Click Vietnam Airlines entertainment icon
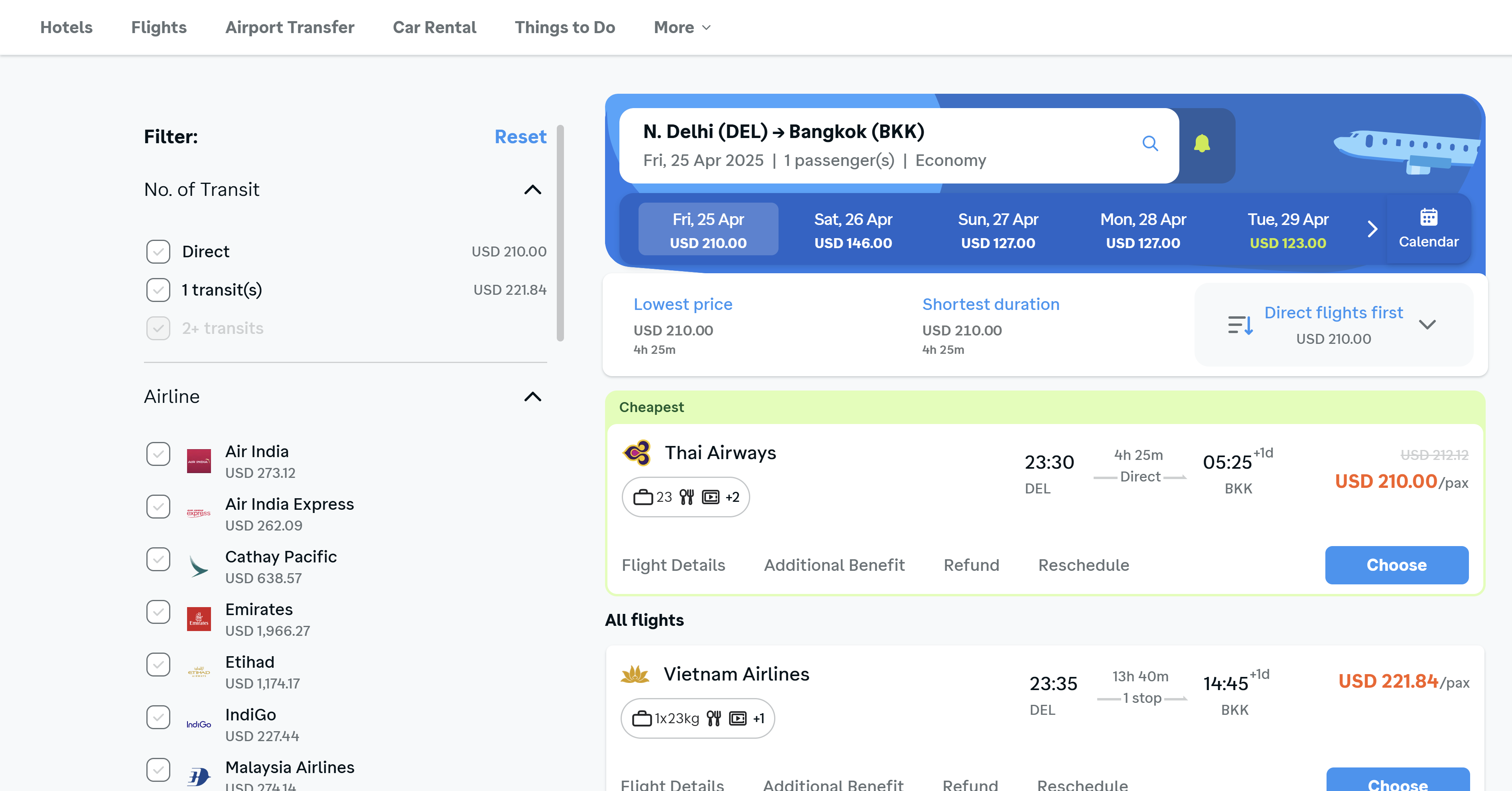 coord(737,719)
